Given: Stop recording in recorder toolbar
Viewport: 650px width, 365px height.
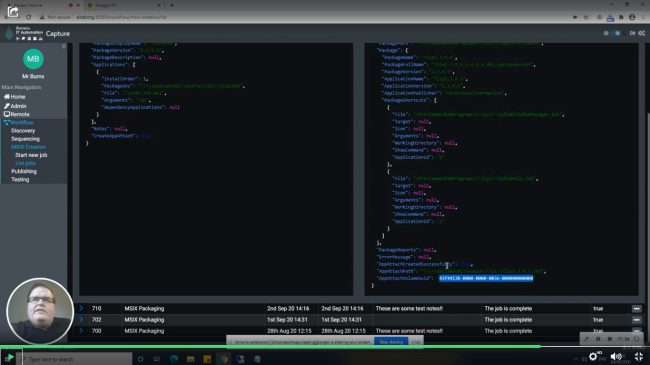Looking at the screenshot, I should click(x=609, y=339).
